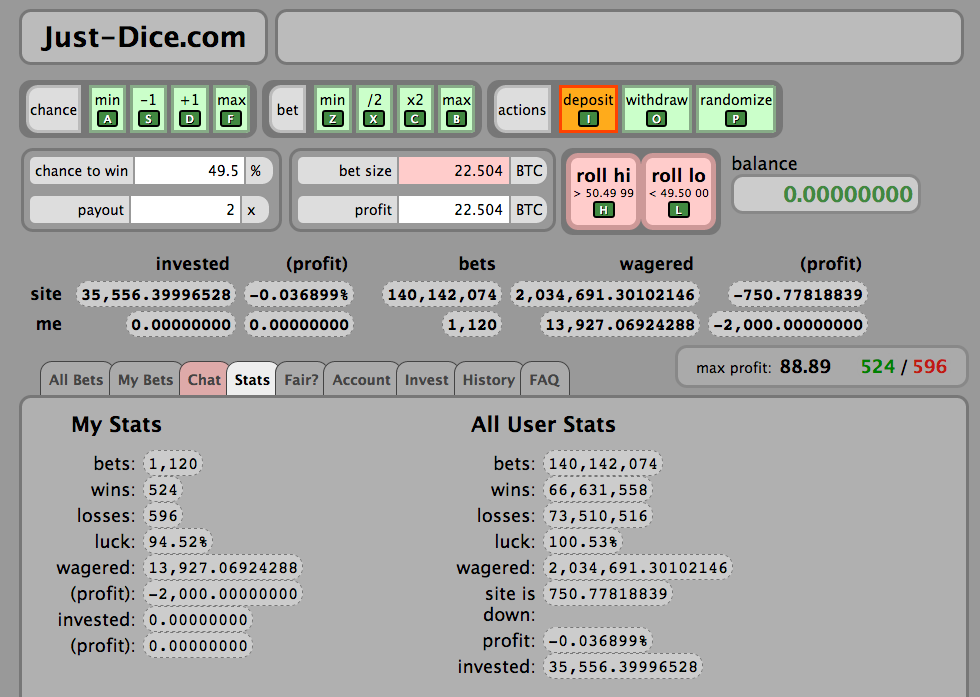Click the site bets count in summary row
Screen dimensions: 980x697
click(x=442, y=294)
